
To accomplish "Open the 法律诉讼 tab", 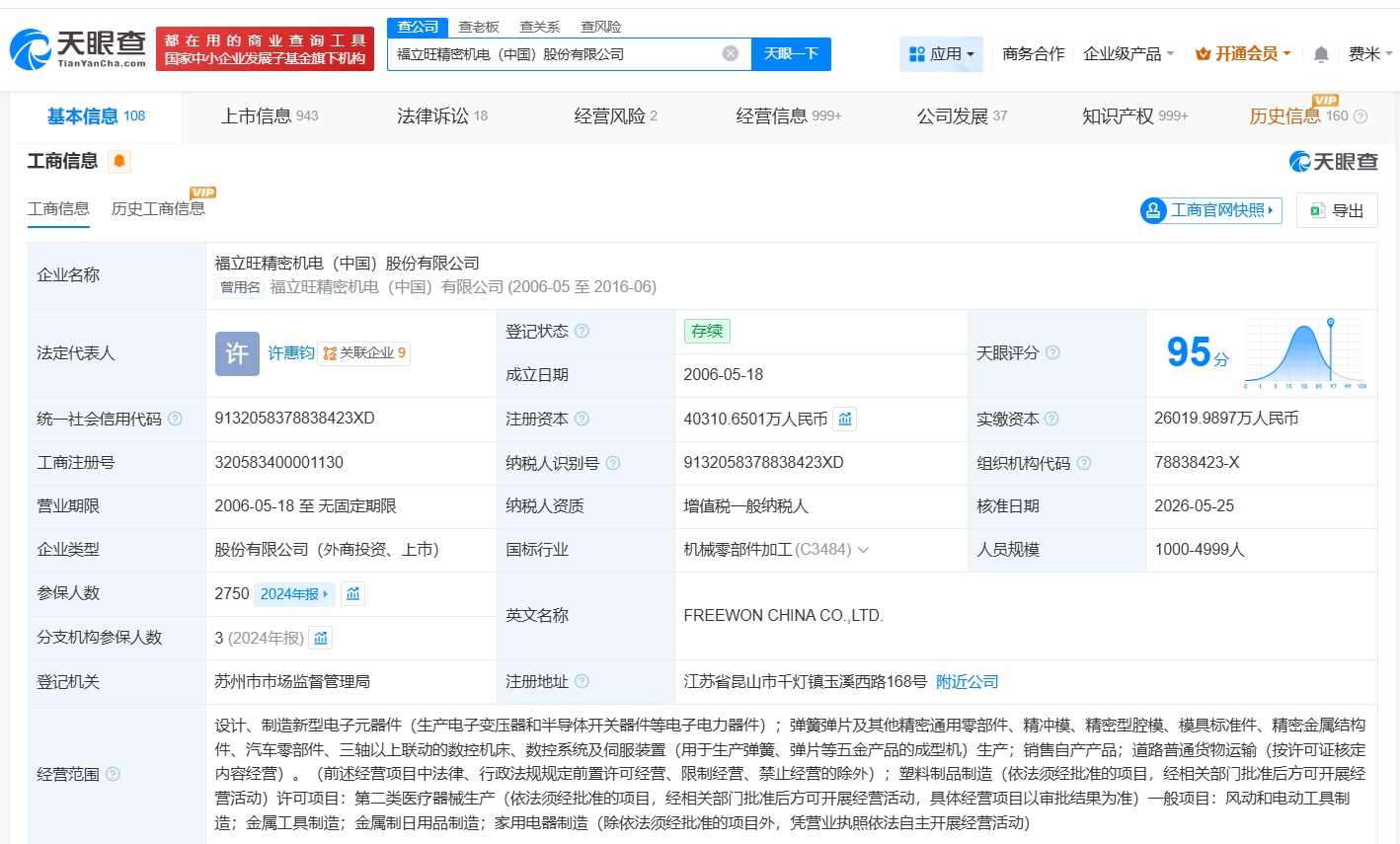I will [x=442, y=116].
